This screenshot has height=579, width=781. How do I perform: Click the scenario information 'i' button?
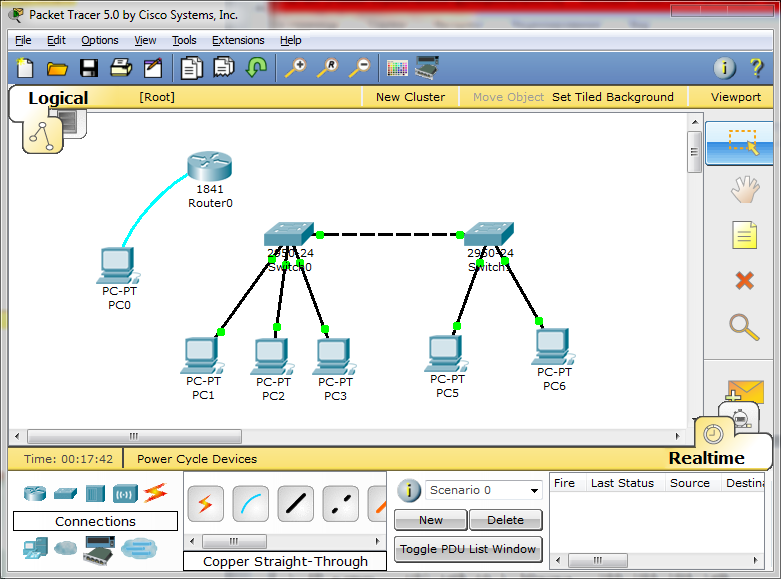coord(408,490)
